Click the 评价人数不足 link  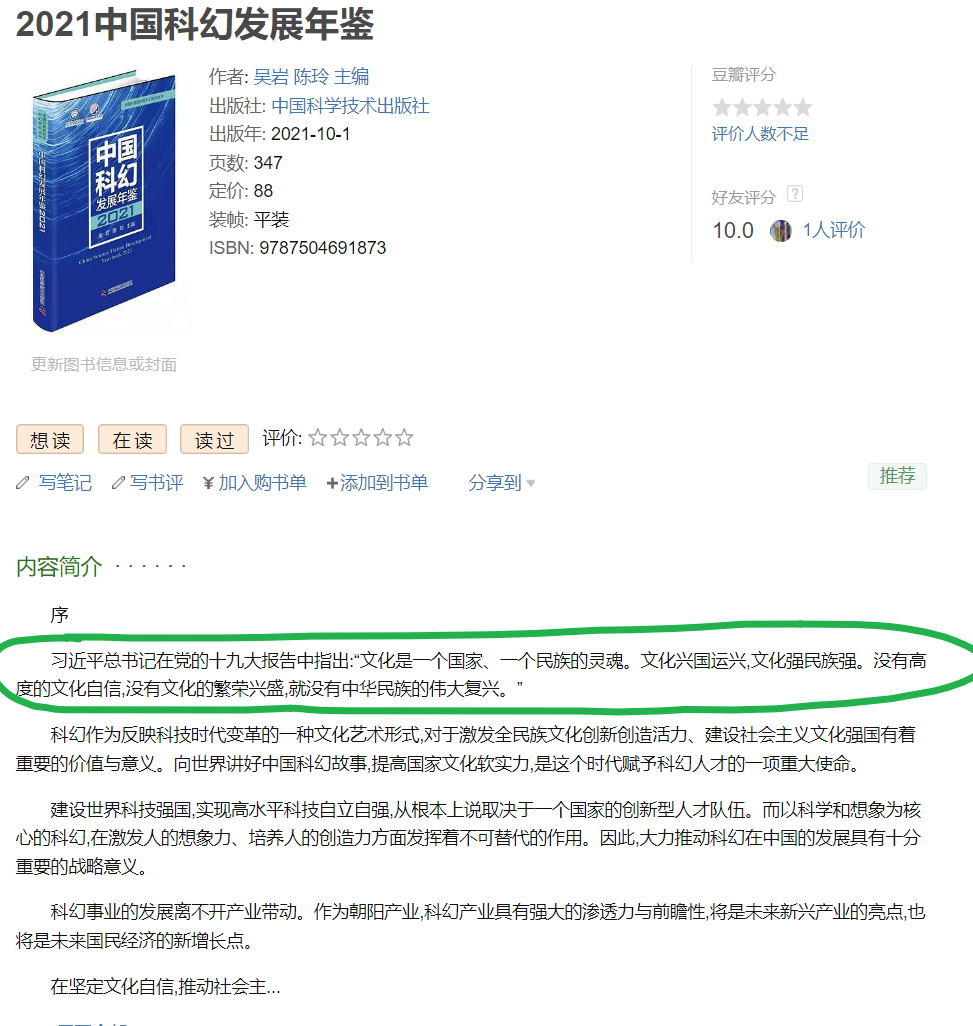point(760,134)
